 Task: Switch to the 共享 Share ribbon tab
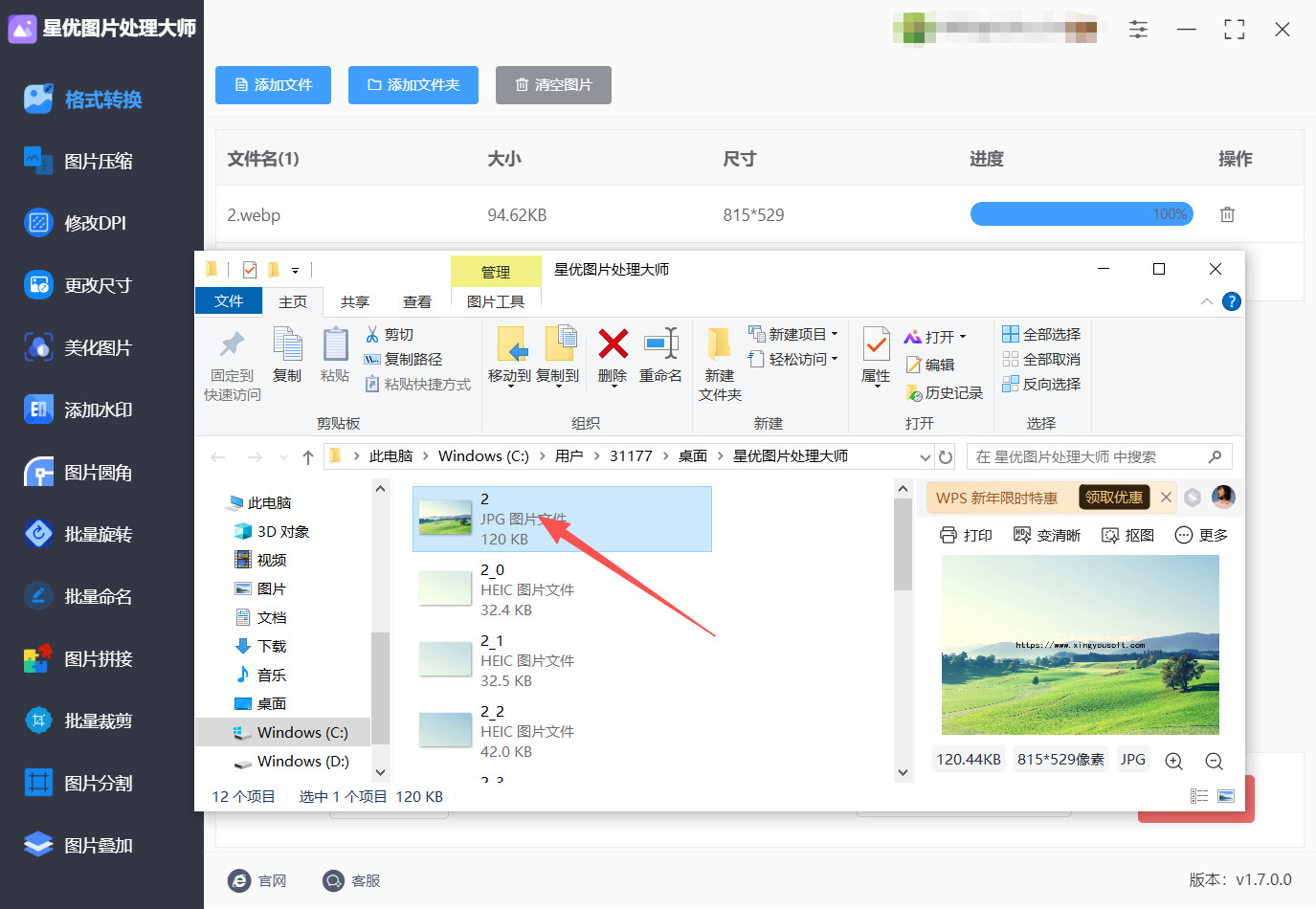tap(355, 301)
